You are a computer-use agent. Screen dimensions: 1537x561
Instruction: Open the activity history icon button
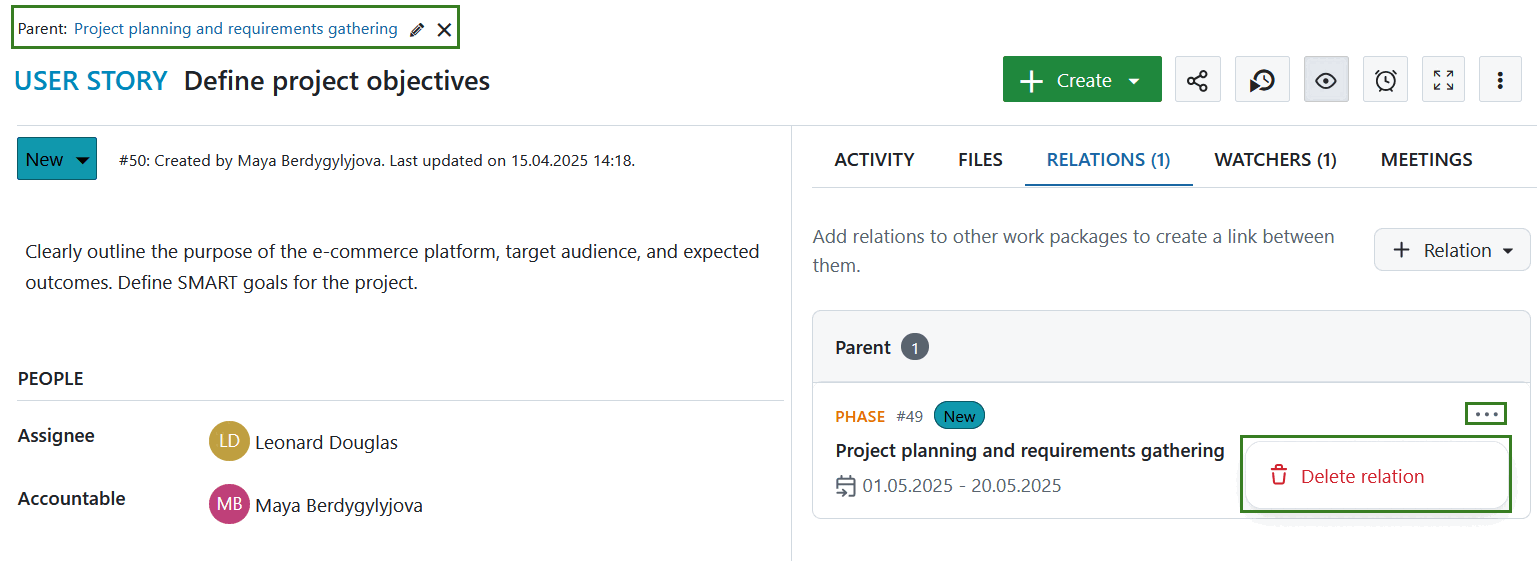[x=1262, y=80]
